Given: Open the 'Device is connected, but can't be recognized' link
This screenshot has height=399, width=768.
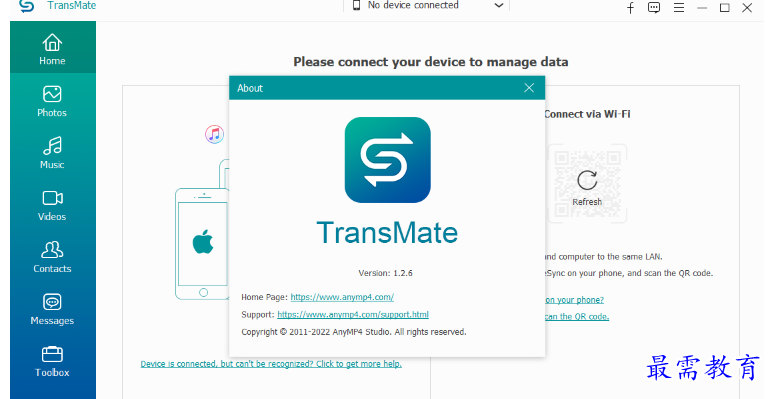Looking at the screenshot, I should tap(271, 364).
